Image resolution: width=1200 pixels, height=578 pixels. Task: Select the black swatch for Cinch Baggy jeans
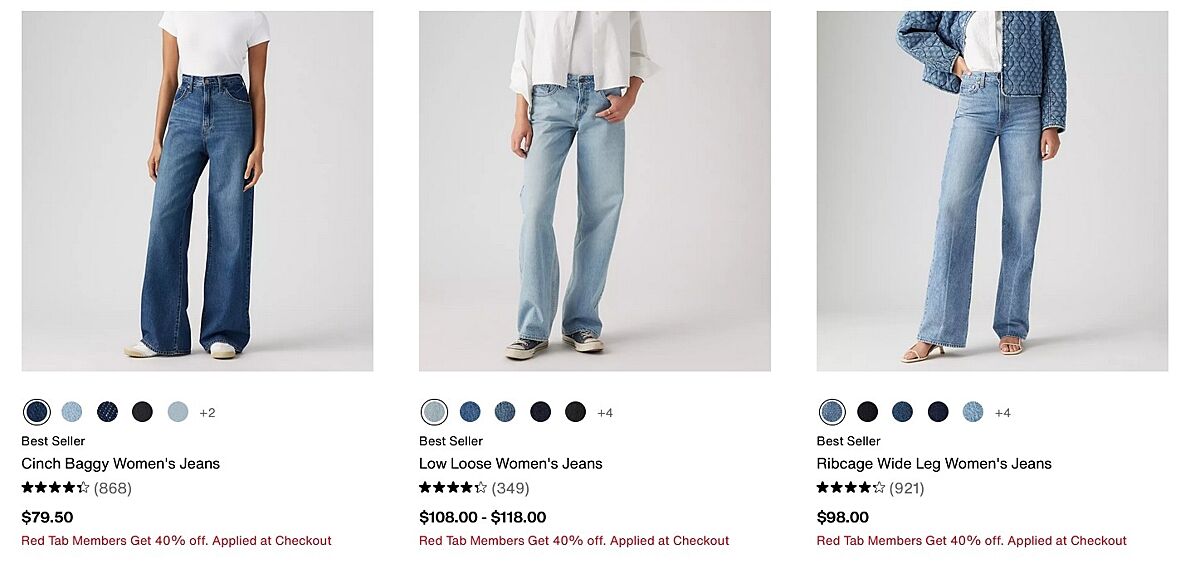click(x=143, y=412)
